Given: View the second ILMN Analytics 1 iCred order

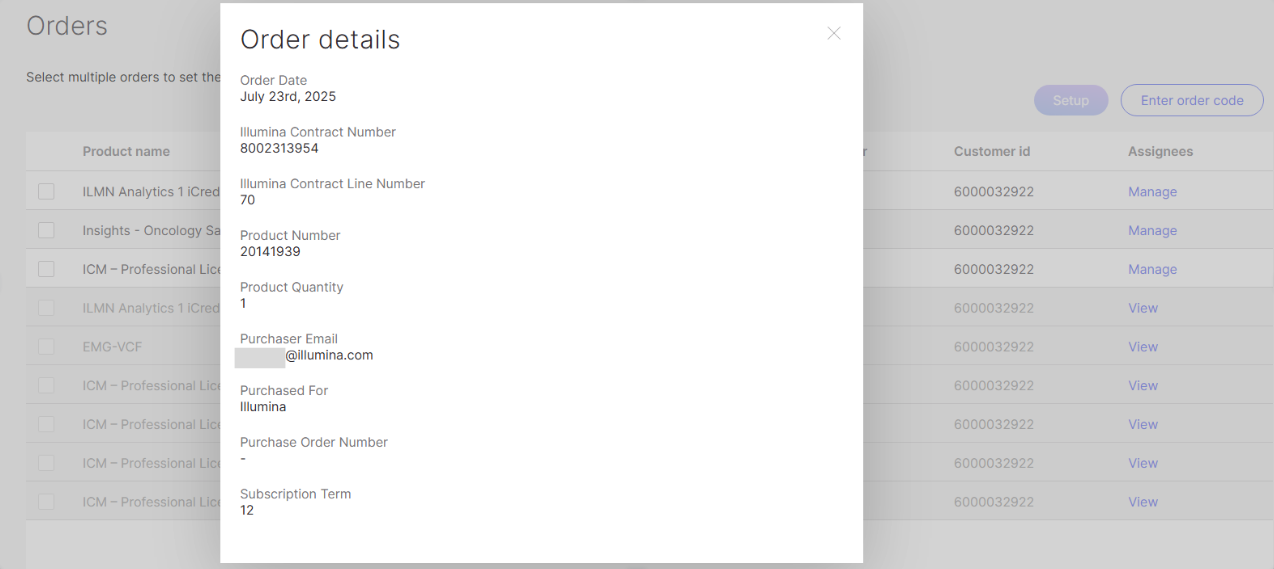Looking at the screenshot, I should coord(1143,308).
